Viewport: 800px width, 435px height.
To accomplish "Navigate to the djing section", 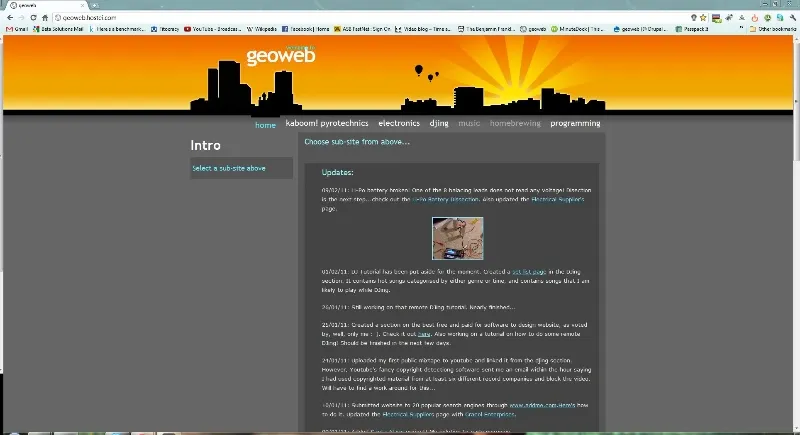I will coord(439,124).
